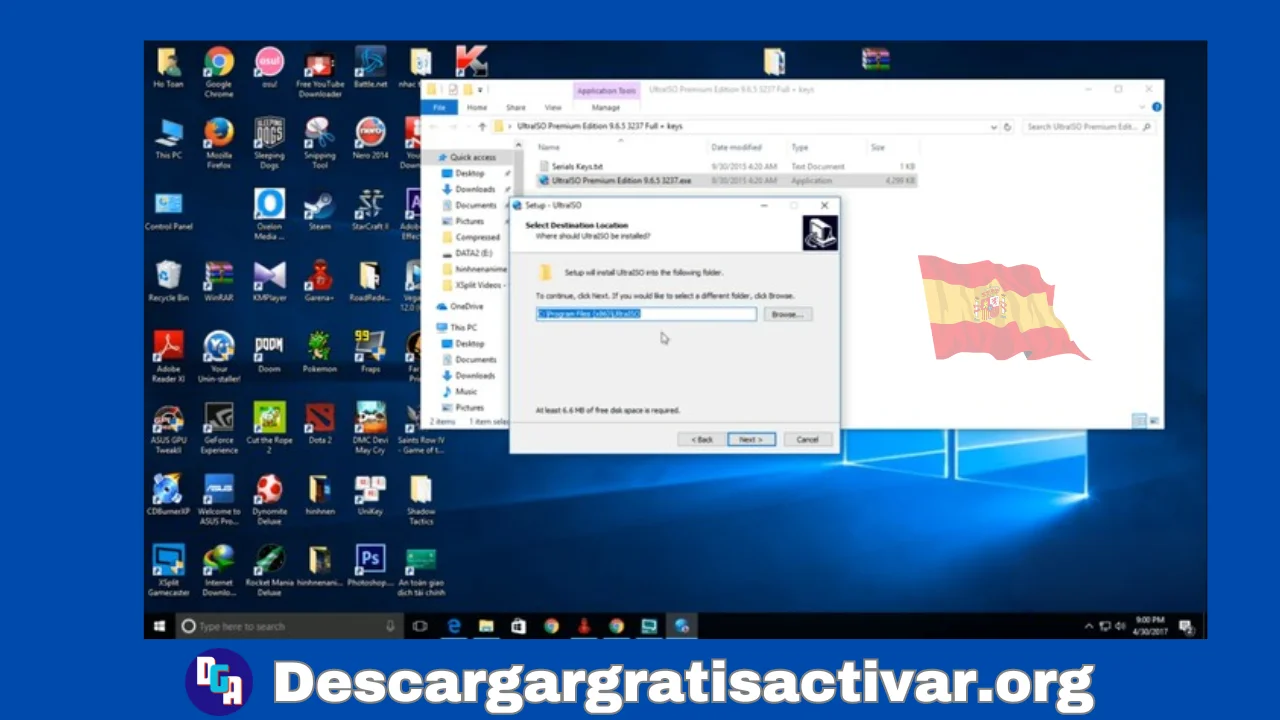Select This PC in Explorer navigation pane
This screenshot has width=1280, height=720.
click(463, 327)
